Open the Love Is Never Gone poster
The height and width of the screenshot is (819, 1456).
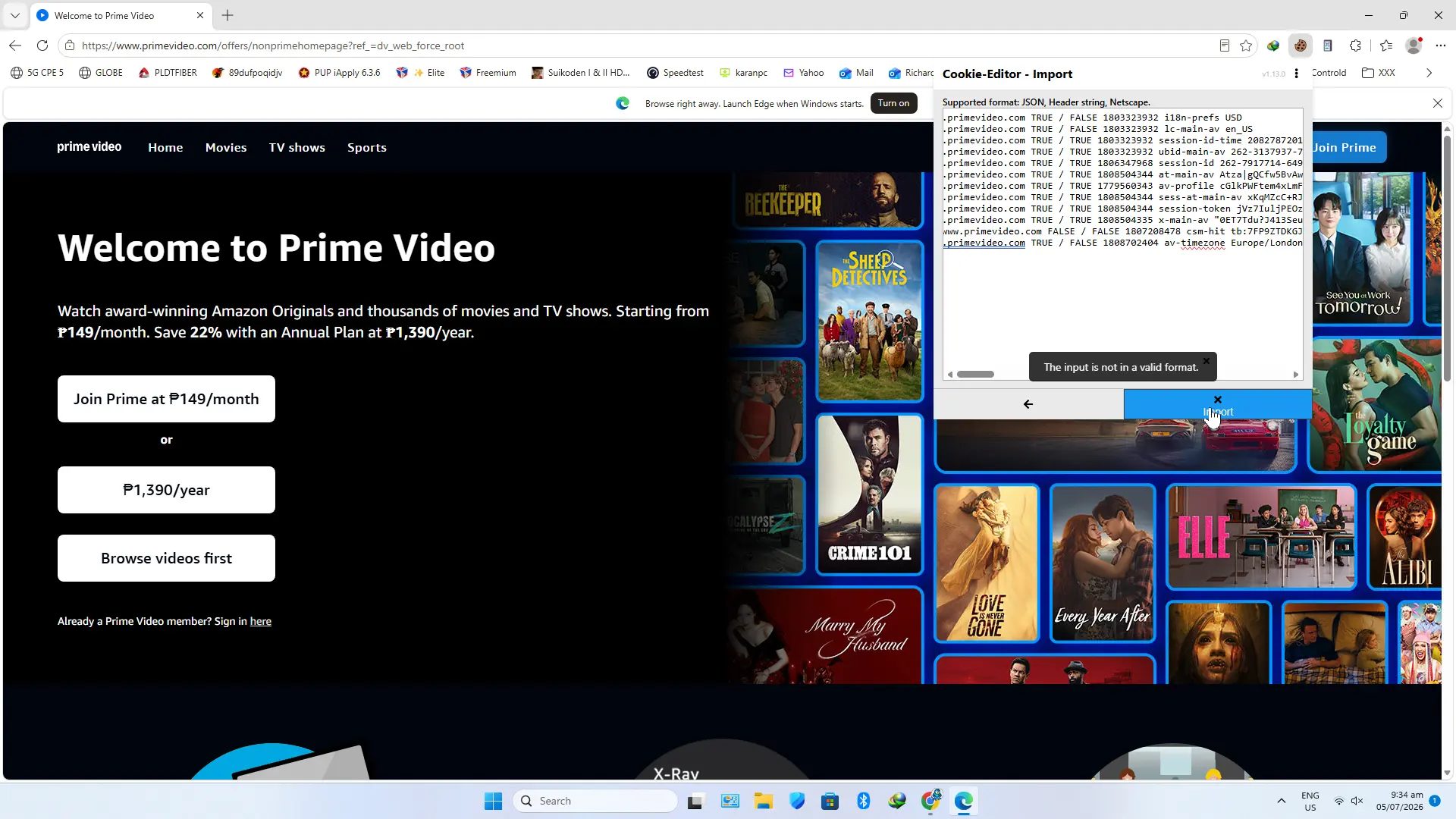[987, 563]
